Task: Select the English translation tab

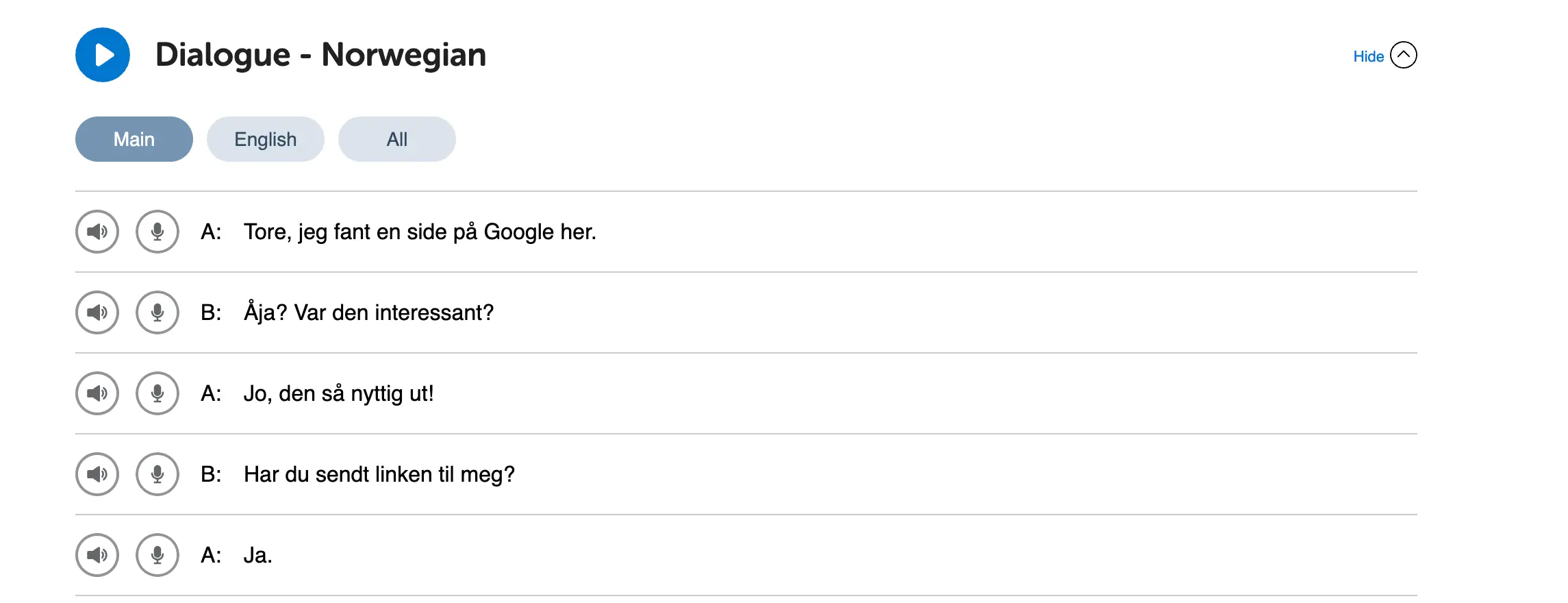Action: click(x=266, y=139)
